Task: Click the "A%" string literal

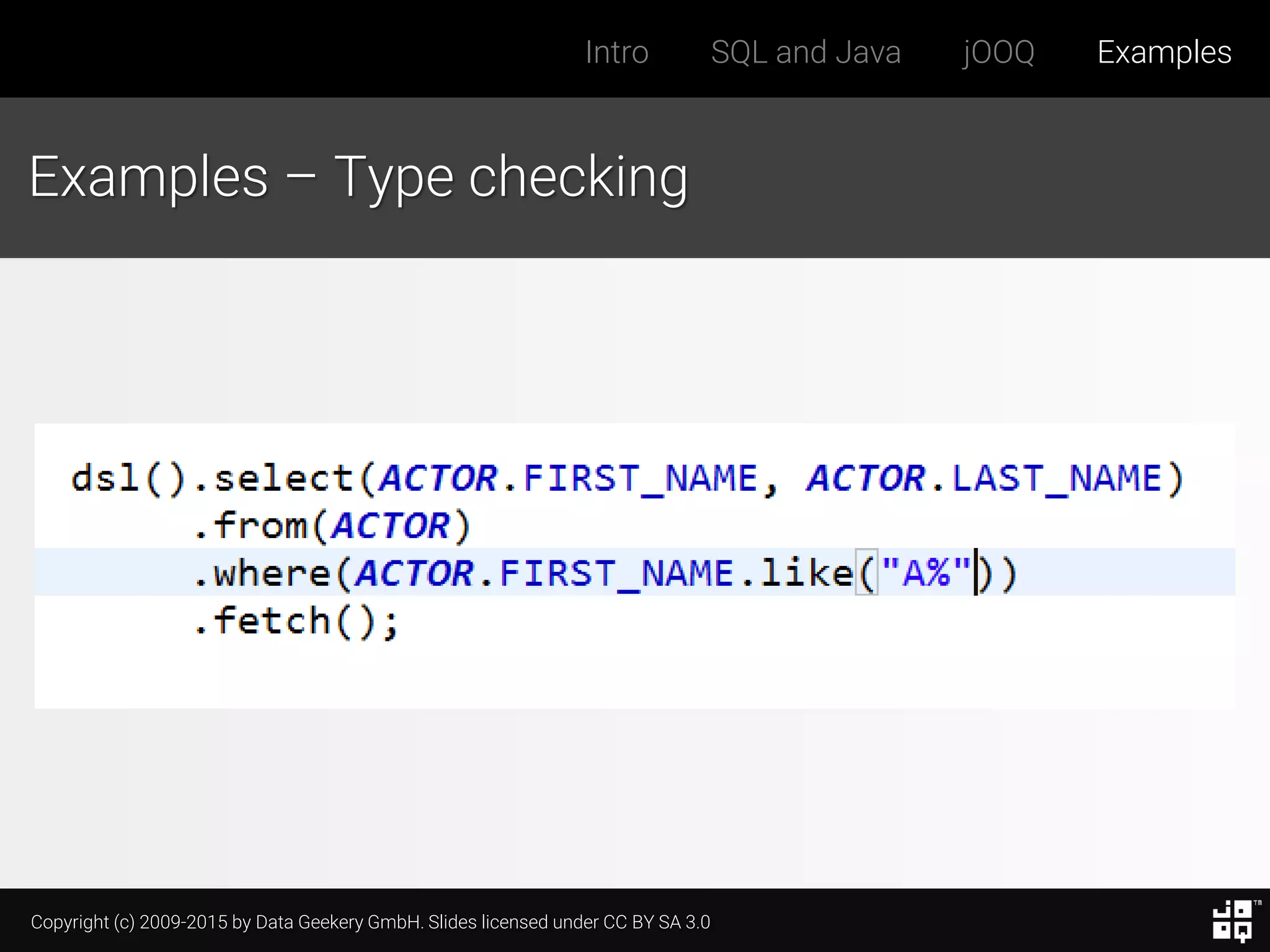Action: [x=926, y=573]
